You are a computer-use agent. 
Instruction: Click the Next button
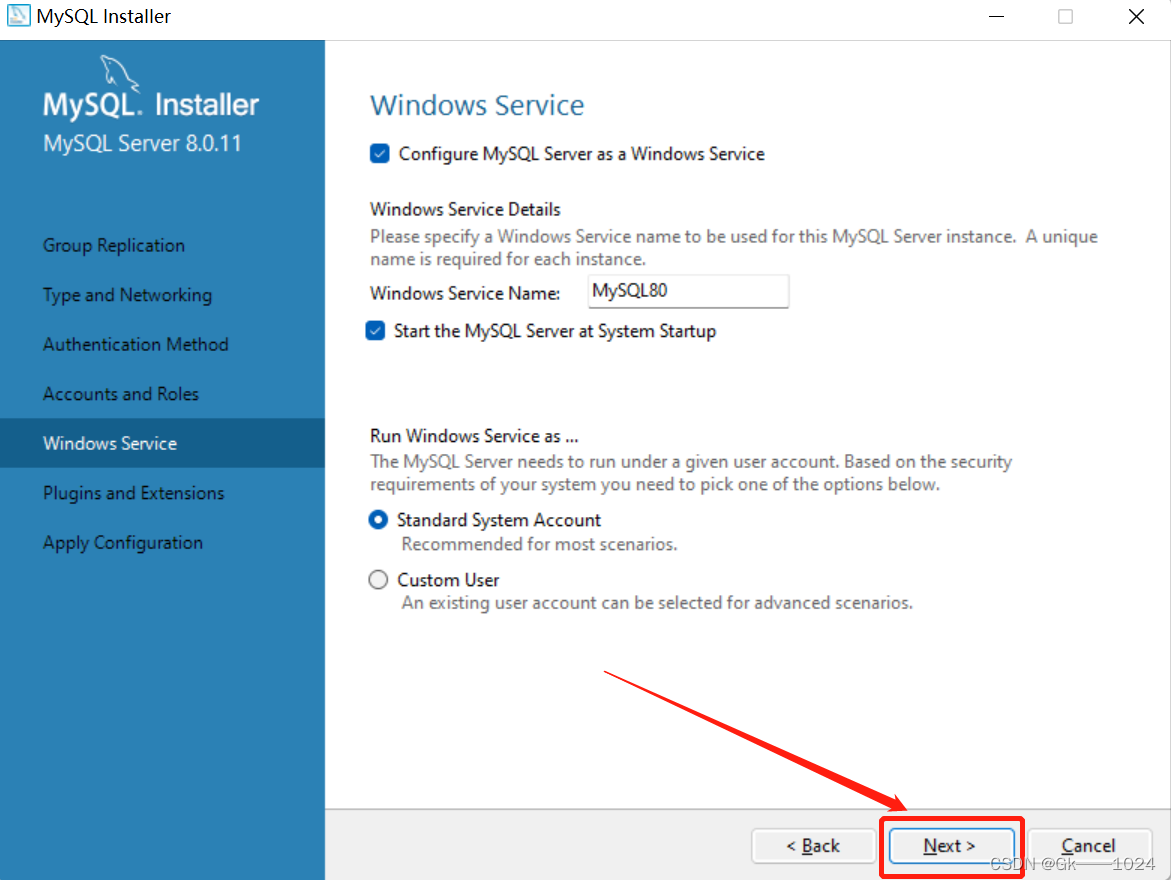point(950,846)
